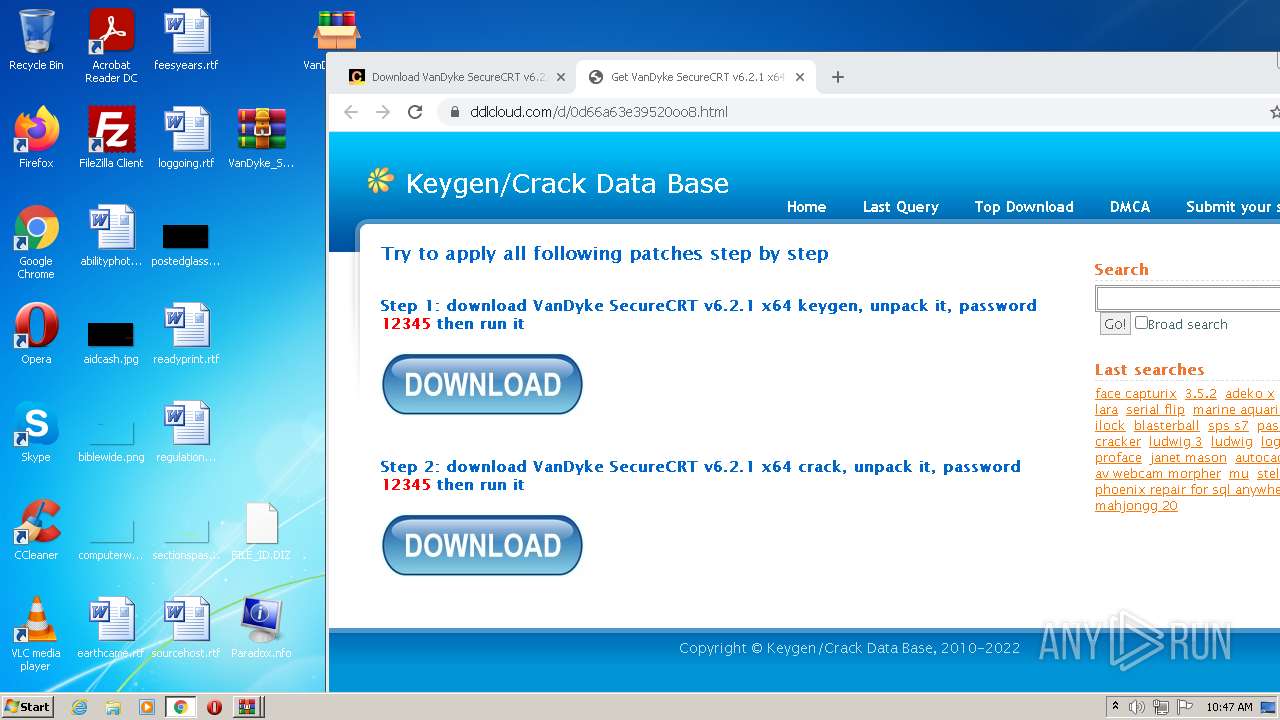Switch to Opera in the taskbar
Screen dimensions: 1280x720
click(214, 707)
